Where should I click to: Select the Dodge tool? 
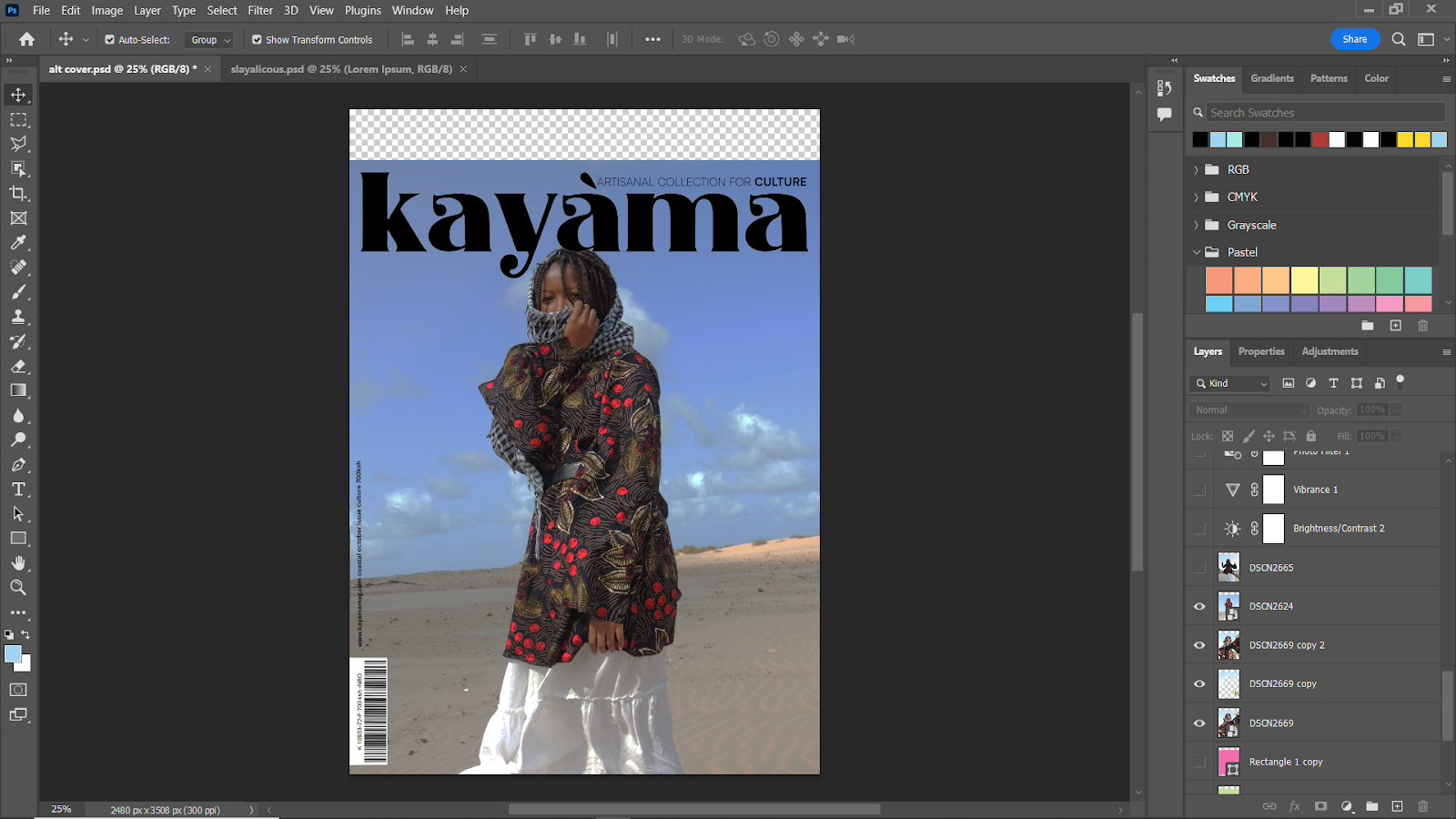pyautogui.click(x=18, y=440)
